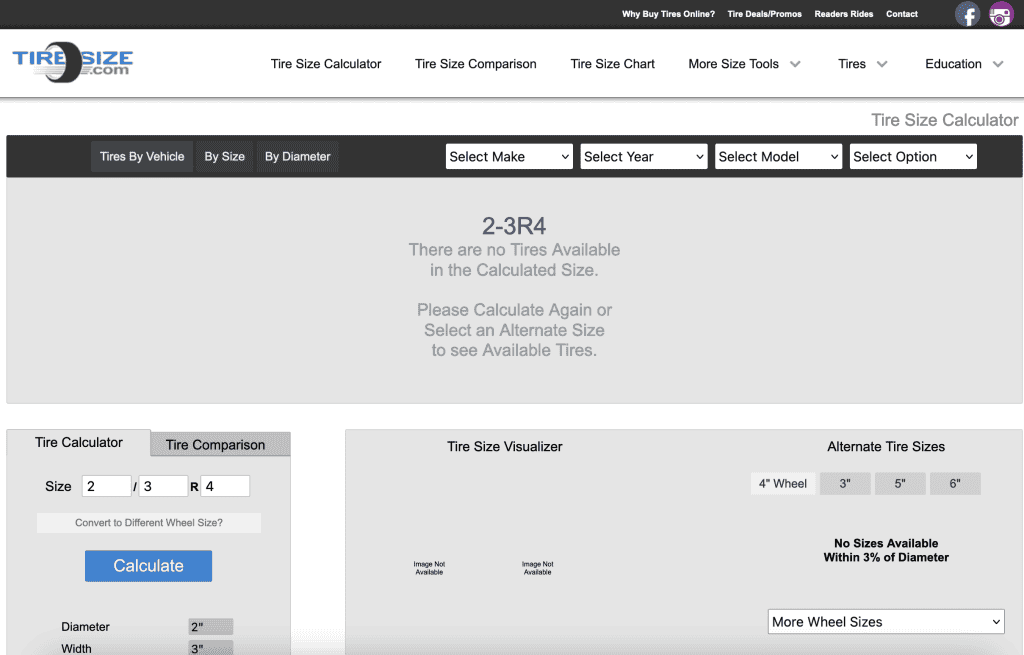Switch to By Diameter tab
The image size is (1024, 655).
pos(297,157)
